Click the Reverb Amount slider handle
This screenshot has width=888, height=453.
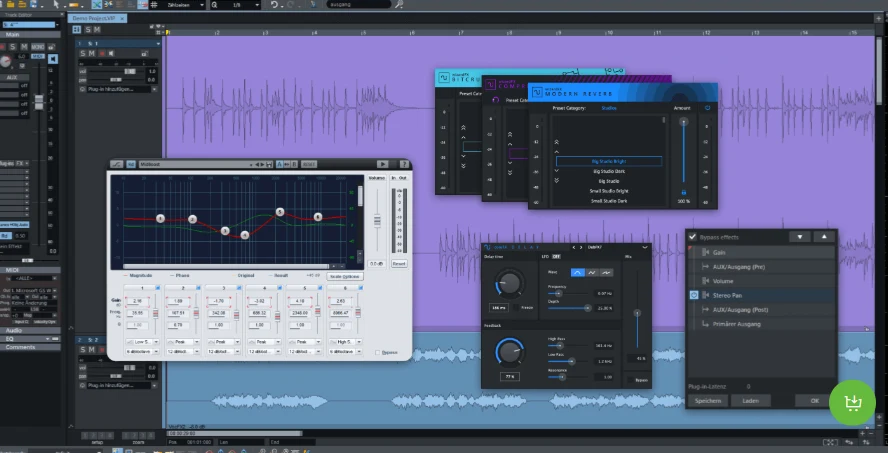[684, 122]
